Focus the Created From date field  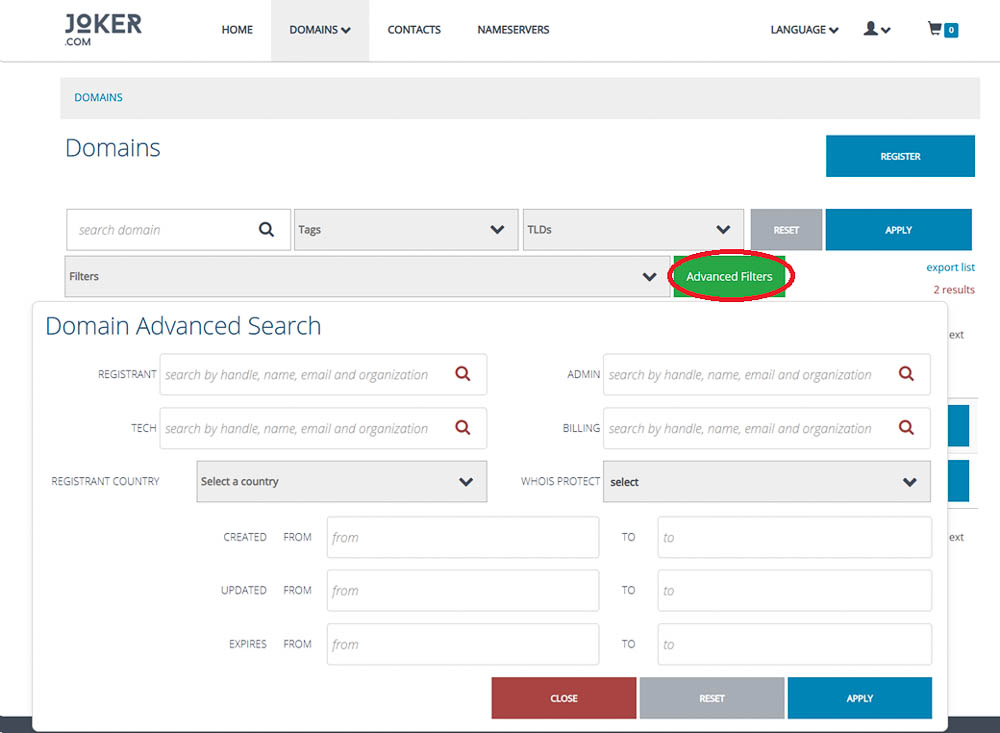pyautogui.click(x=463, y=537)
